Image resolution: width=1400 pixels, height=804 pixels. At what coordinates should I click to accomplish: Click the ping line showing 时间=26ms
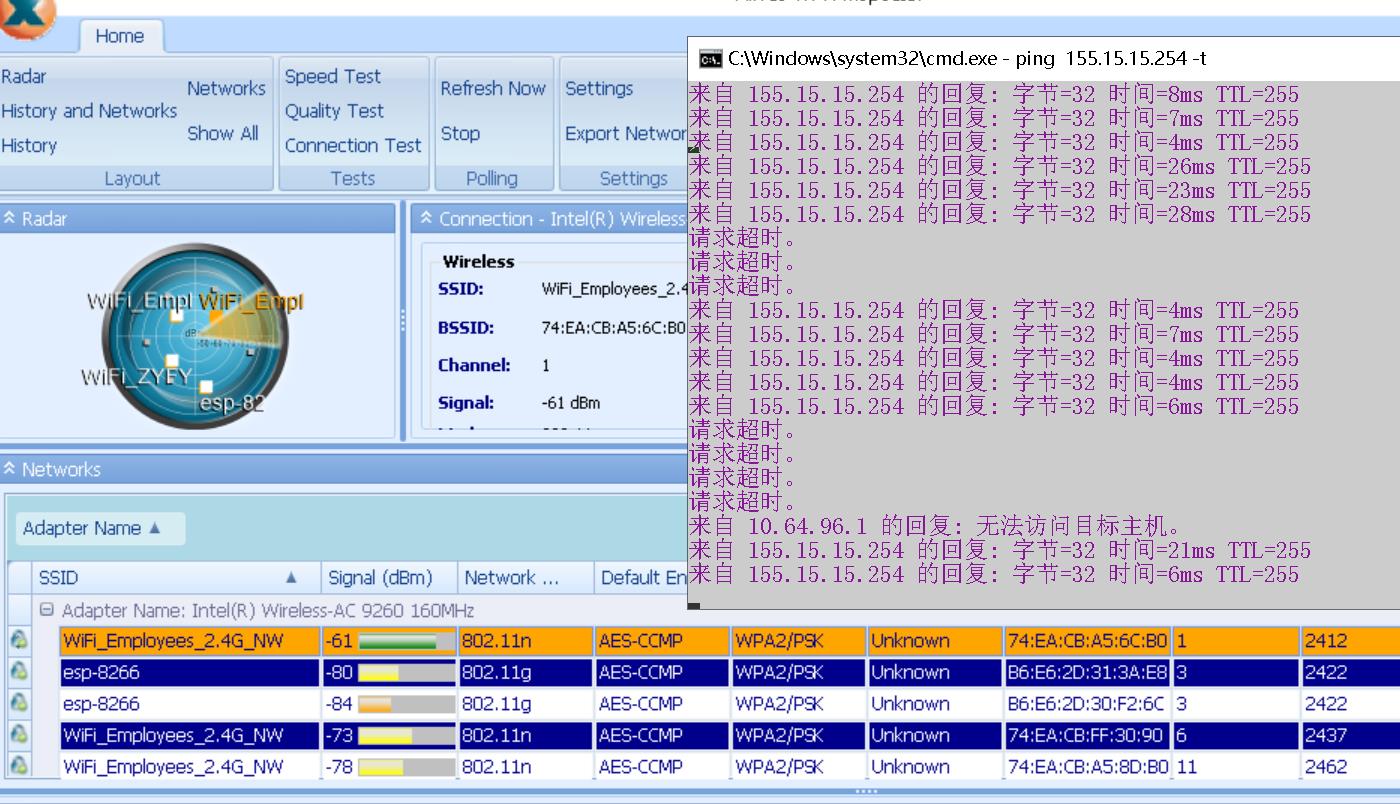click(x=1000, y=166)
